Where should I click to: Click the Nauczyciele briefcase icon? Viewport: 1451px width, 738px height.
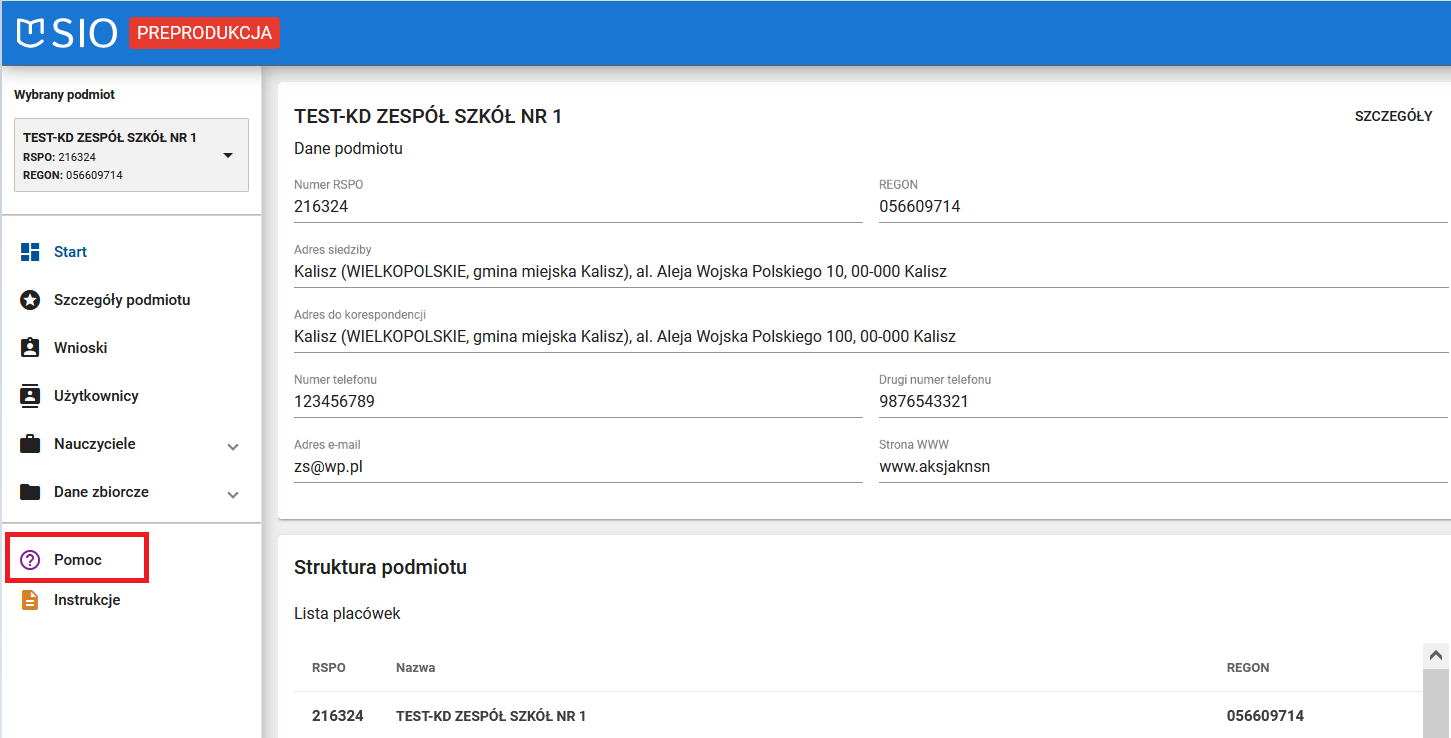30,444
